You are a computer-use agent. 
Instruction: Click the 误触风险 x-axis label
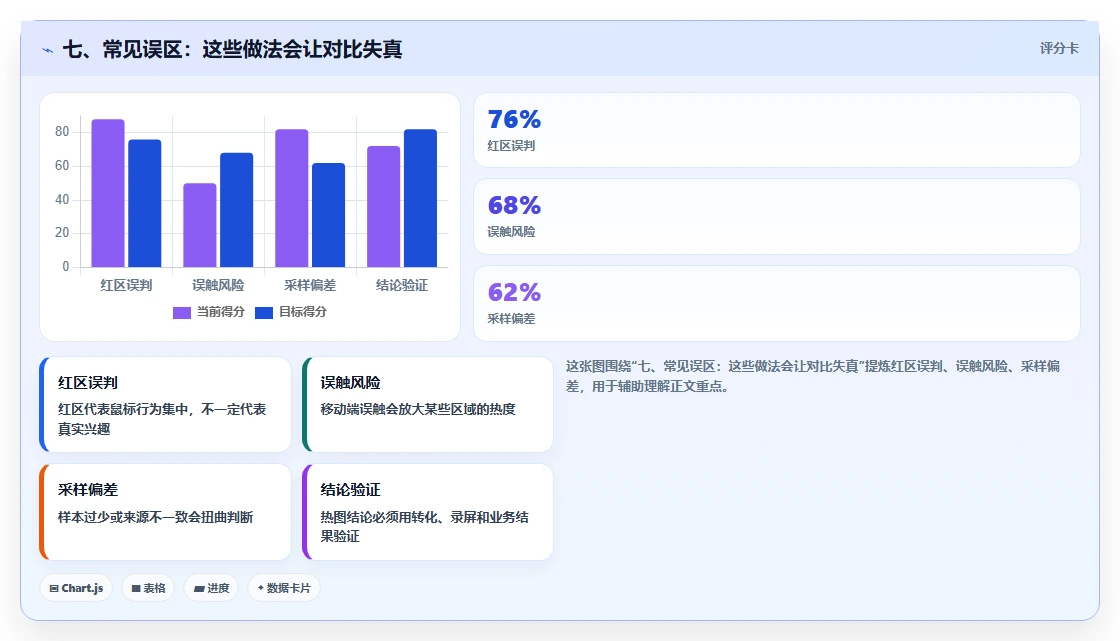(218, 285)
